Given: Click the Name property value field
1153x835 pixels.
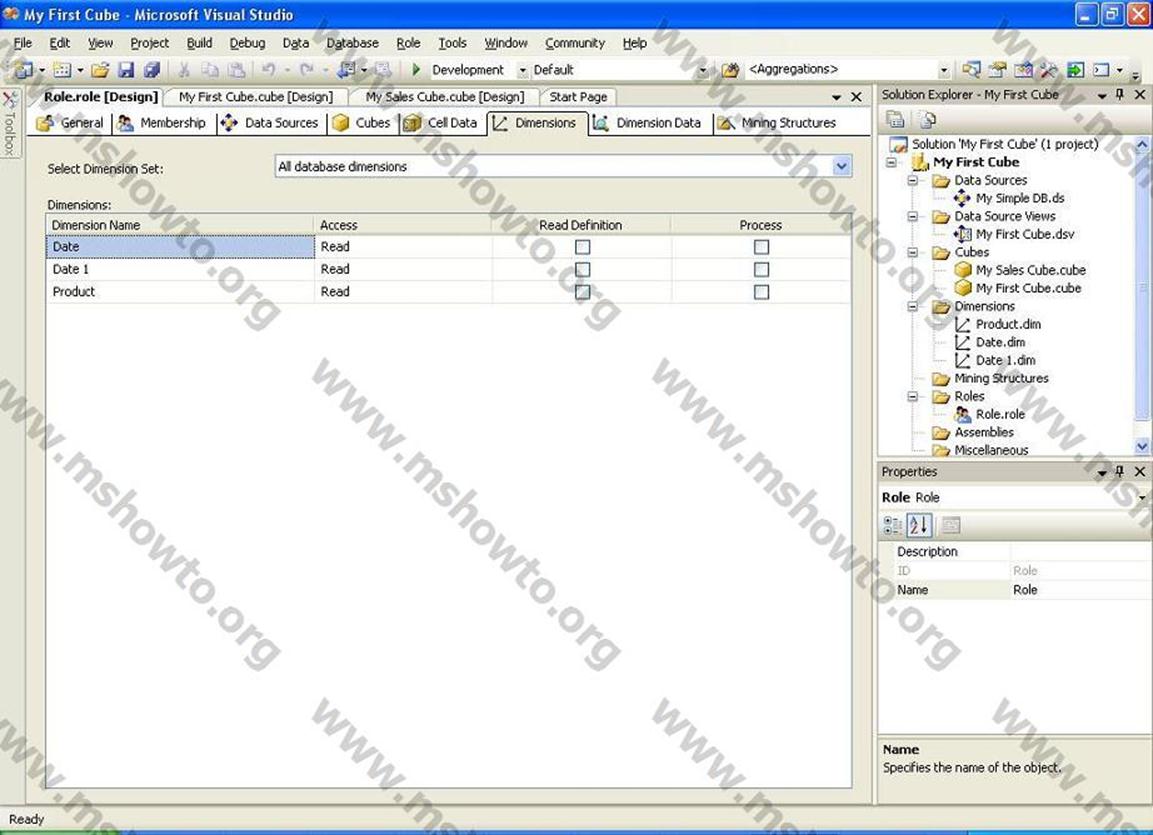Looking at the screenshot, I should [1080, 589].
